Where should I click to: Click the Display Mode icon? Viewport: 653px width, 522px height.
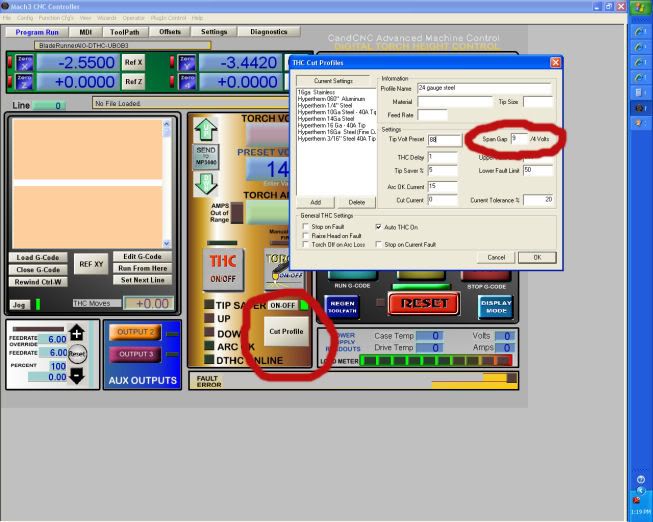496,304
